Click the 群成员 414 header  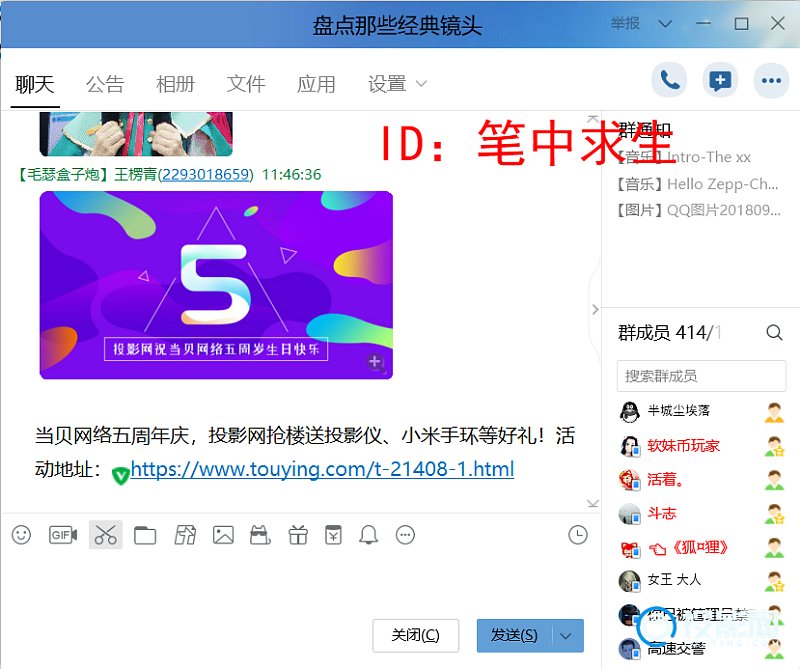click(x=669, y=333)
